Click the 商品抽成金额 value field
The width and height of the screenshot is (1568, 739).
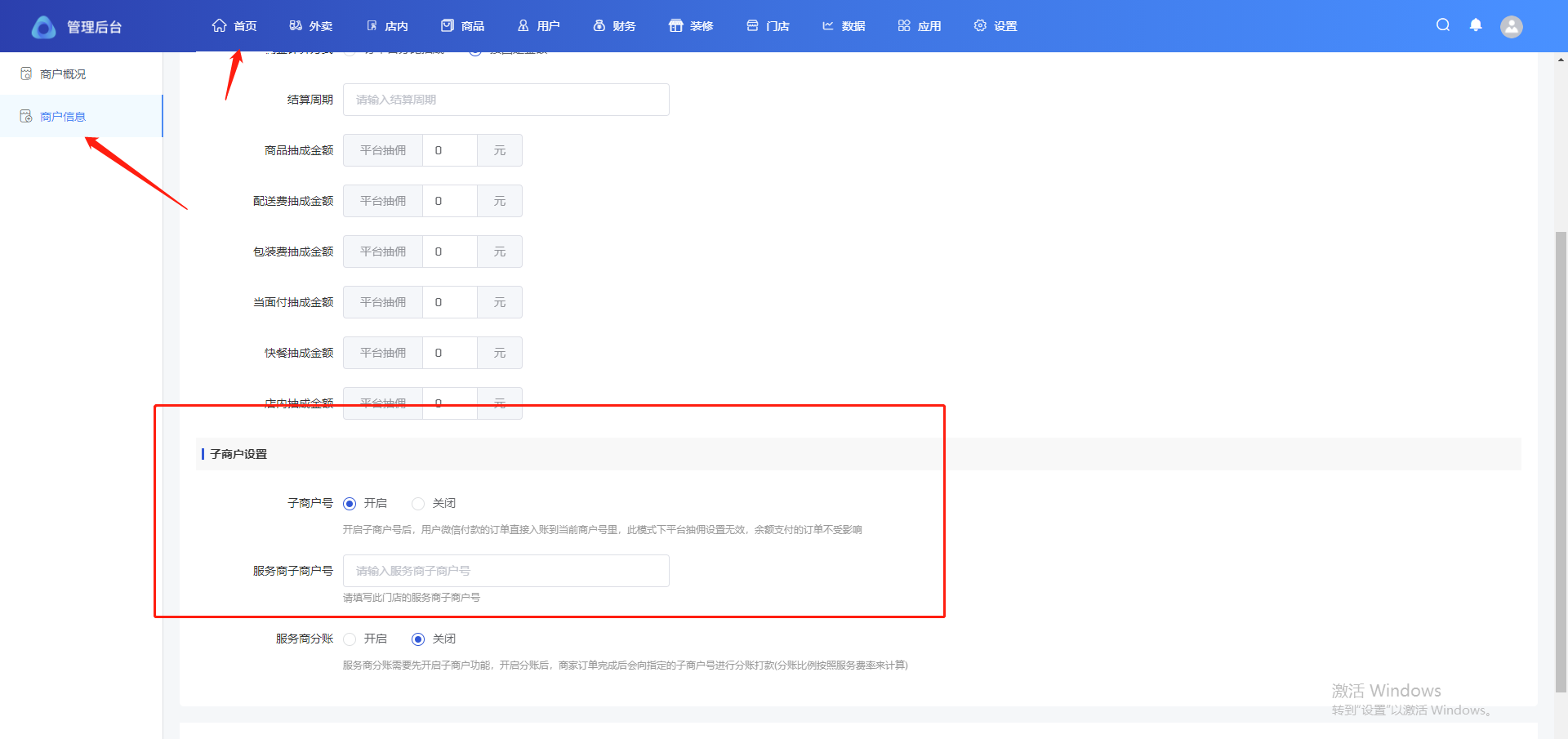[449, 150]
